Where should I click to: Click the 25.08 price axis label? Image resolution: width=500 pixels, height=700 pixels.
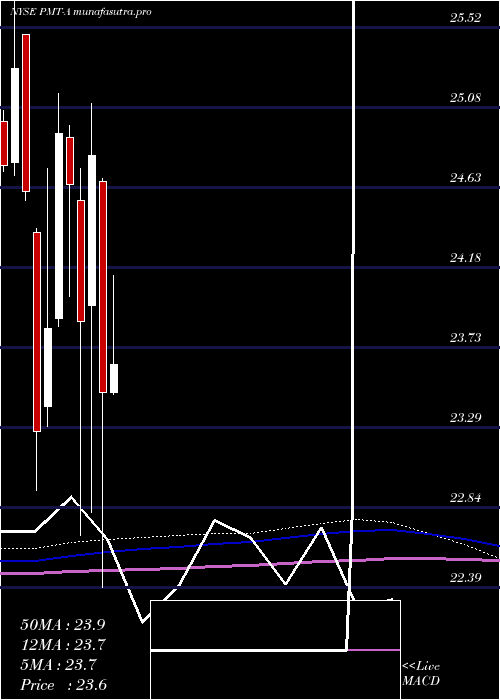[x=465, y=97]
